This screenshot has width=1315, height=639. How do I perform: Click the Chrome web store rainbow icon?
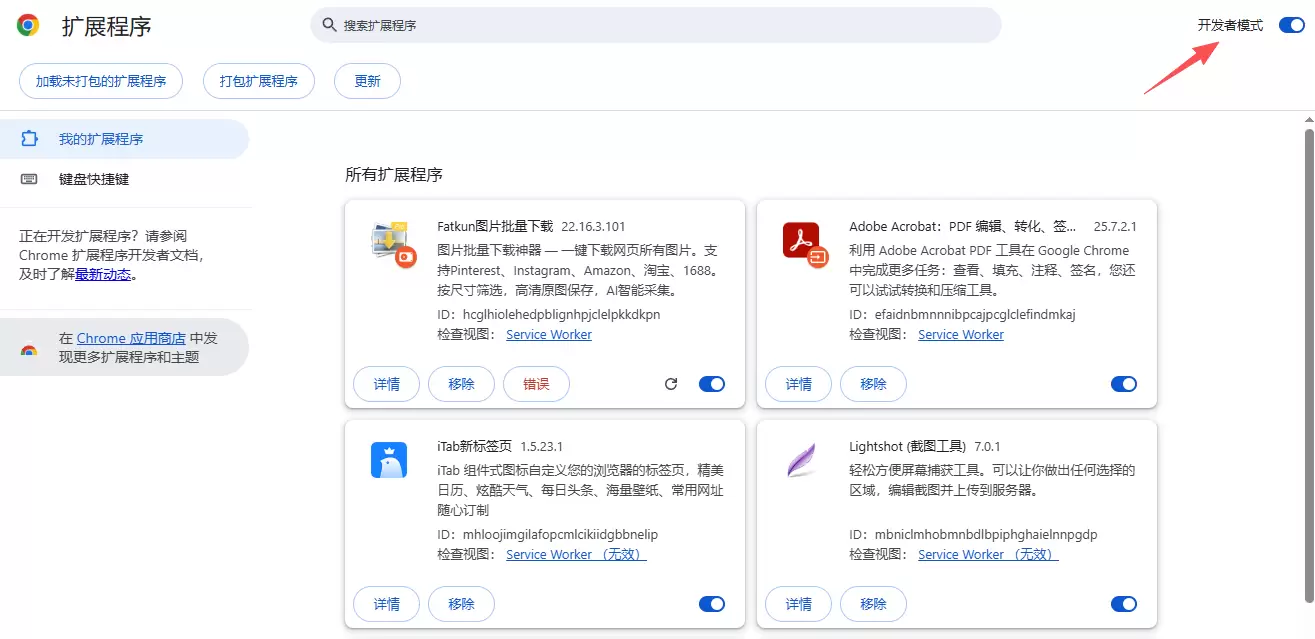coord(28,351)
